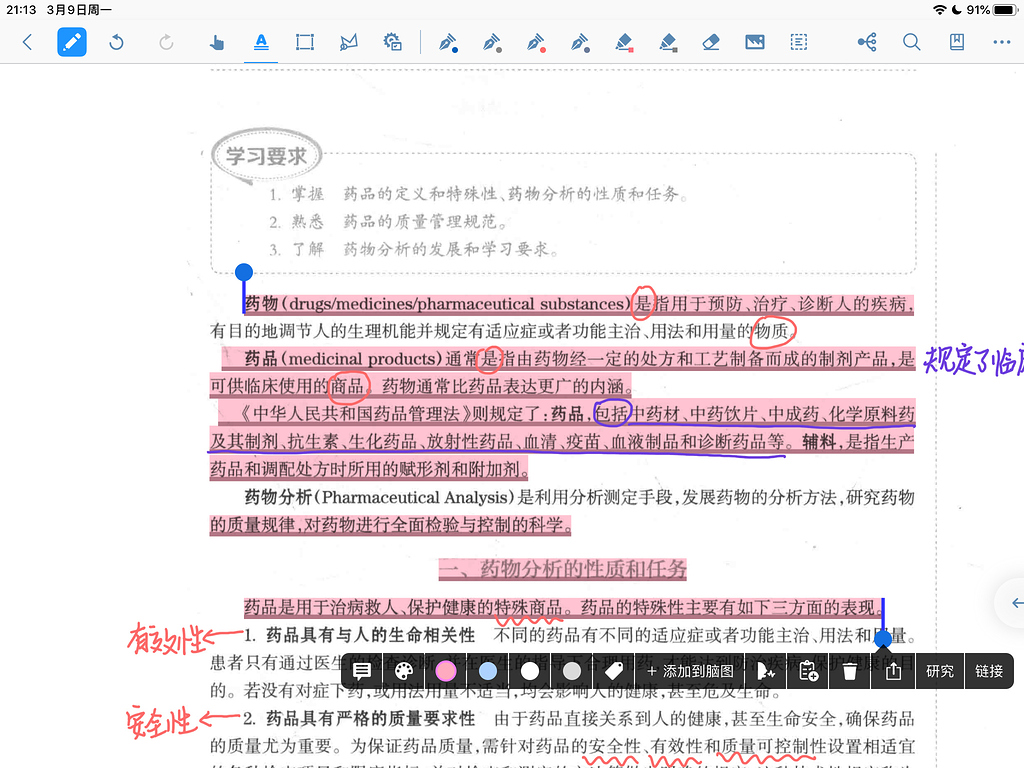Delete the highlight with the trash icon
Viewport: 1024px width, 768px height.
tap(849, 671)
